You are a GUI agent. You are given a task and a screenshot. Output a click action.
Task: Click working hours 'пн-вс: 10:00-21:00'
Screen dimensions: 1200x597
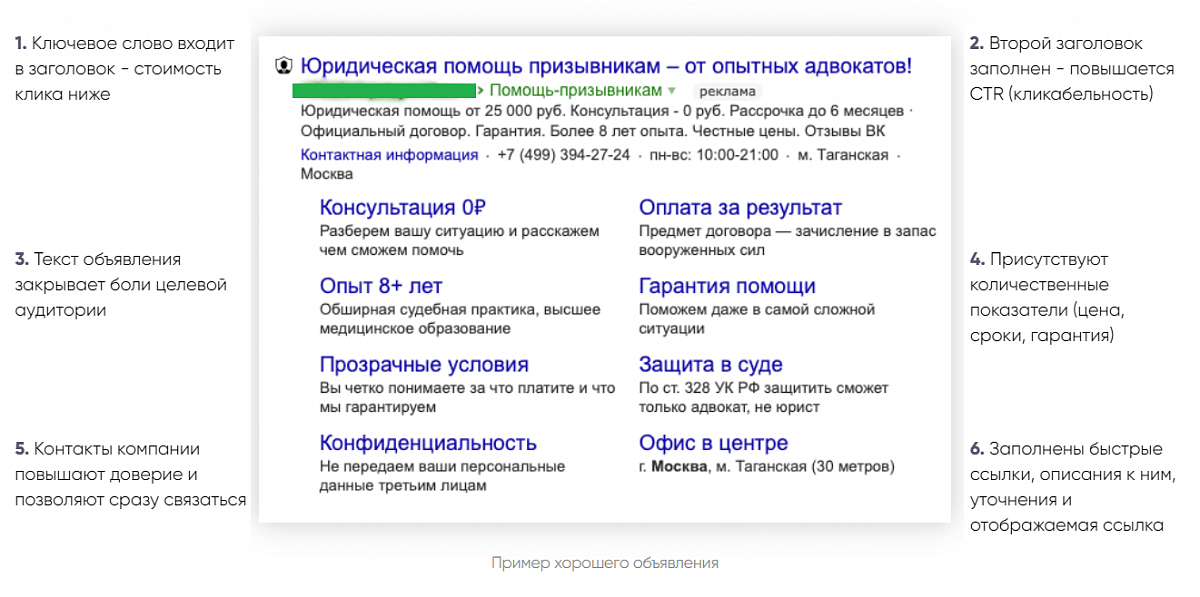point(713,155)
